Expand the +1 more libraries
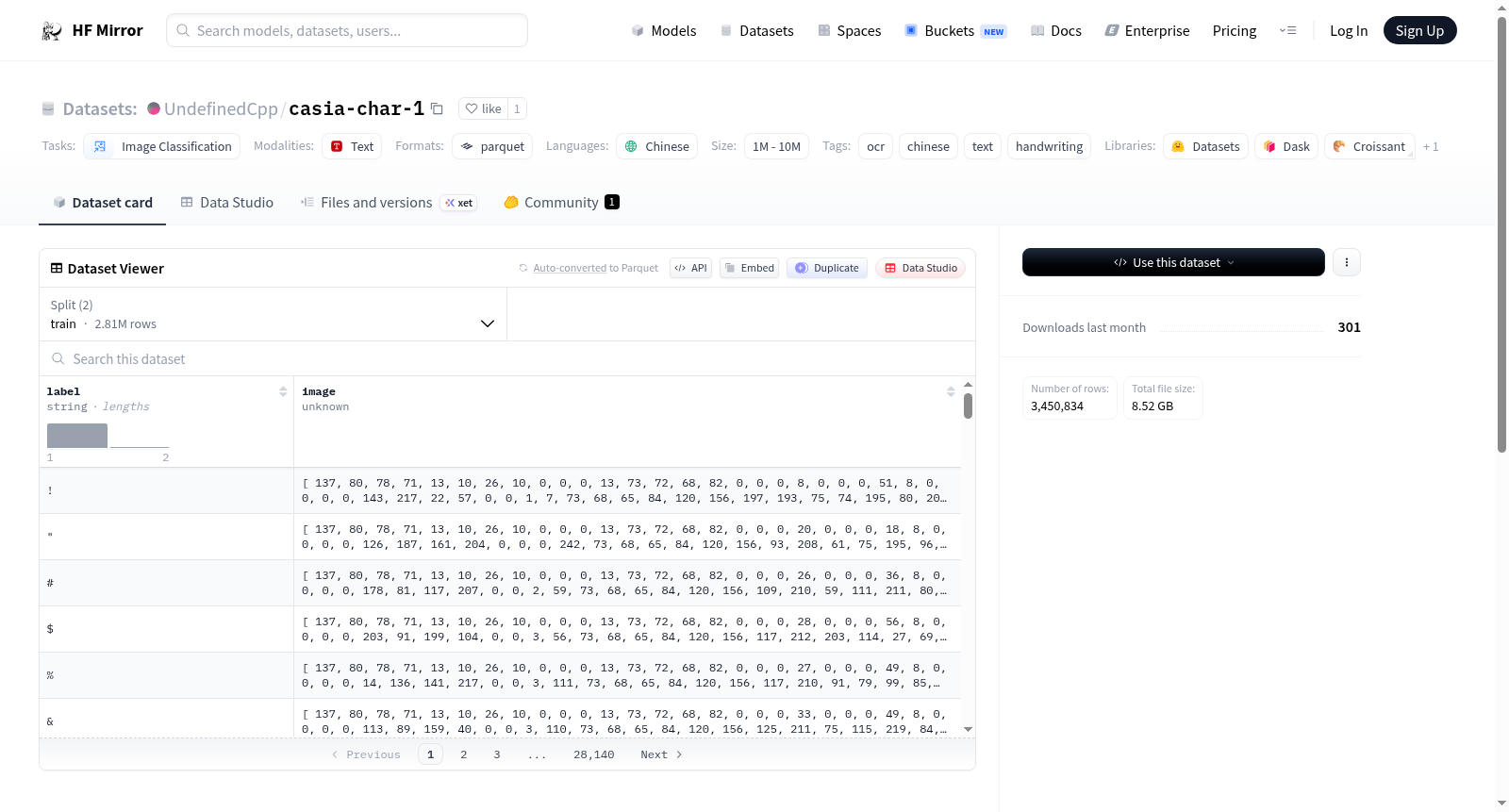This screenshot has height=812, width=1509. [1431, 146]
